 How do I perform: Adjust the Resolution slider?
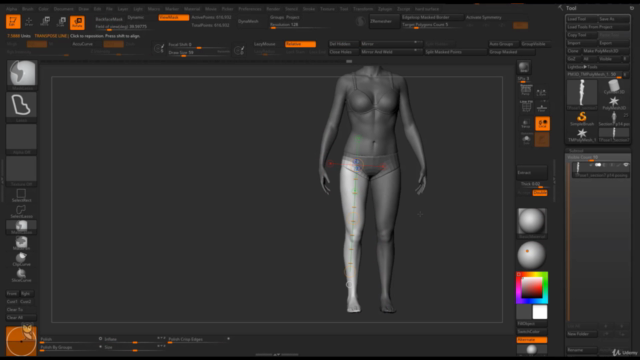(x=299, y=25)
